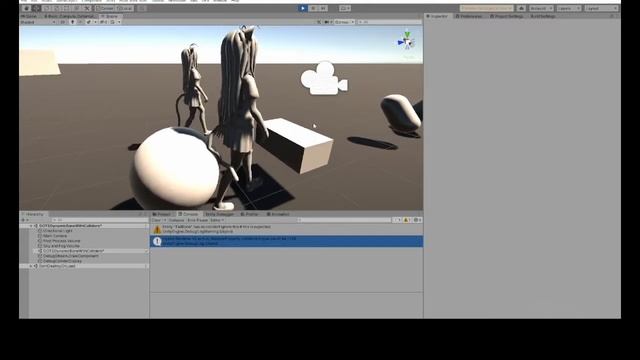Toggle the Console Collapse button
640x360 pixels.
(177, 220)
